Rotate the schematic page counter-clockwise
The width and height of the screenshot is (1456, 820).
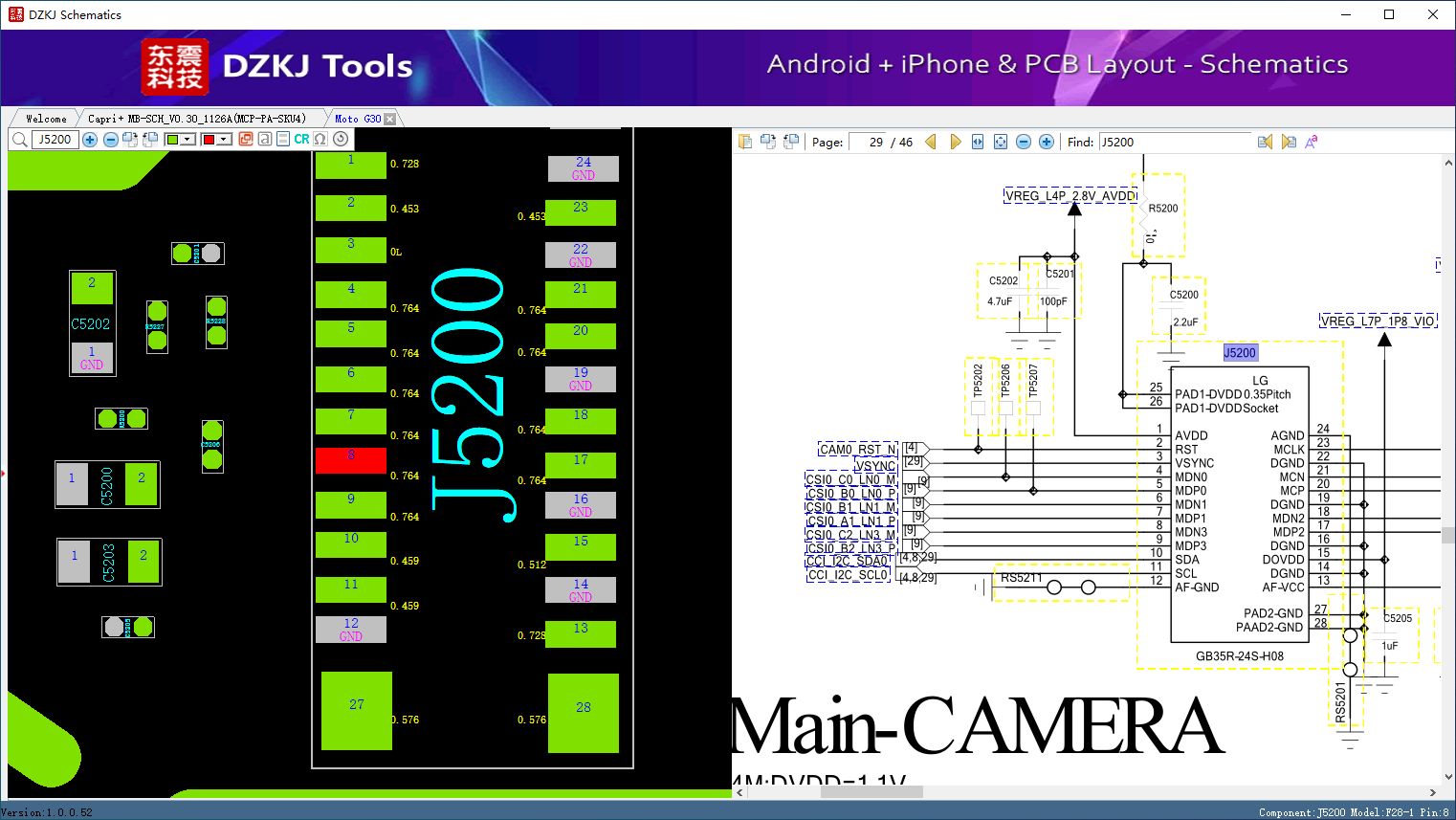(x=790, y=142)
